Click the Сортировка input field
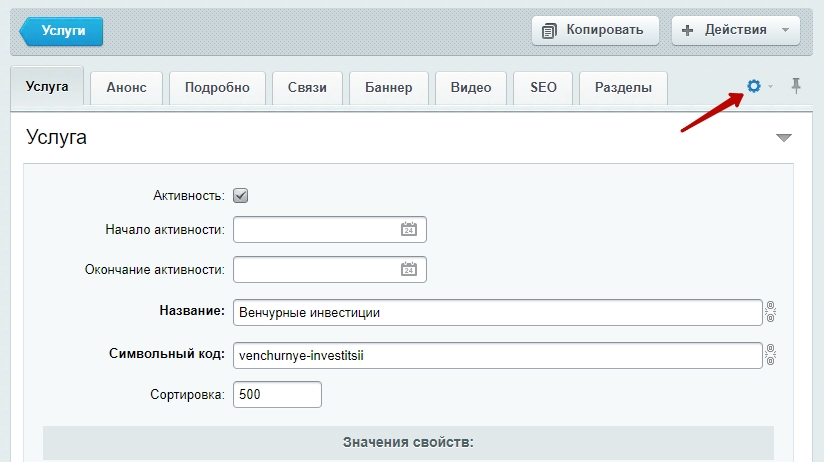The height and width of the screenshot is (462, 824). [x=277, y=395]
